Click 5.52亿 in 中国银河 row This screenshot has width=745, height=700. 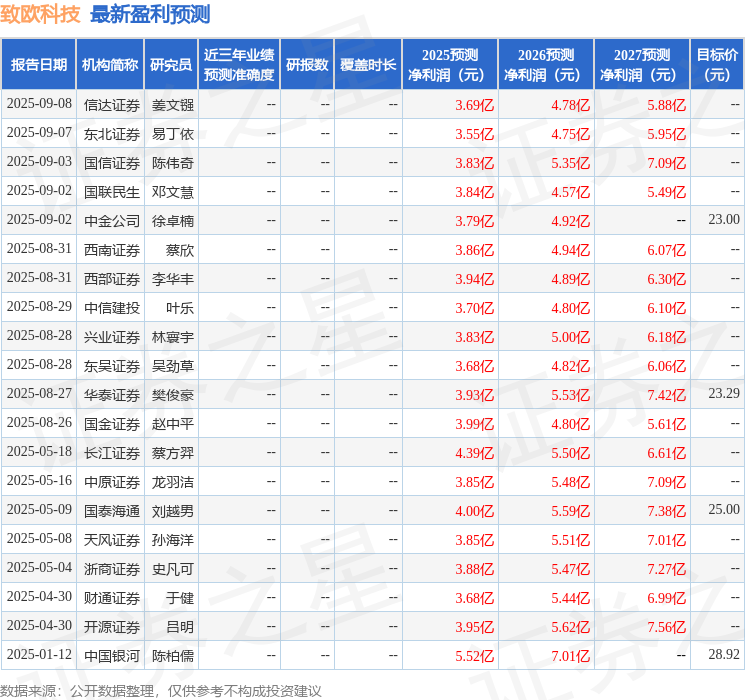pyautogui.click(x=475, y=656)
